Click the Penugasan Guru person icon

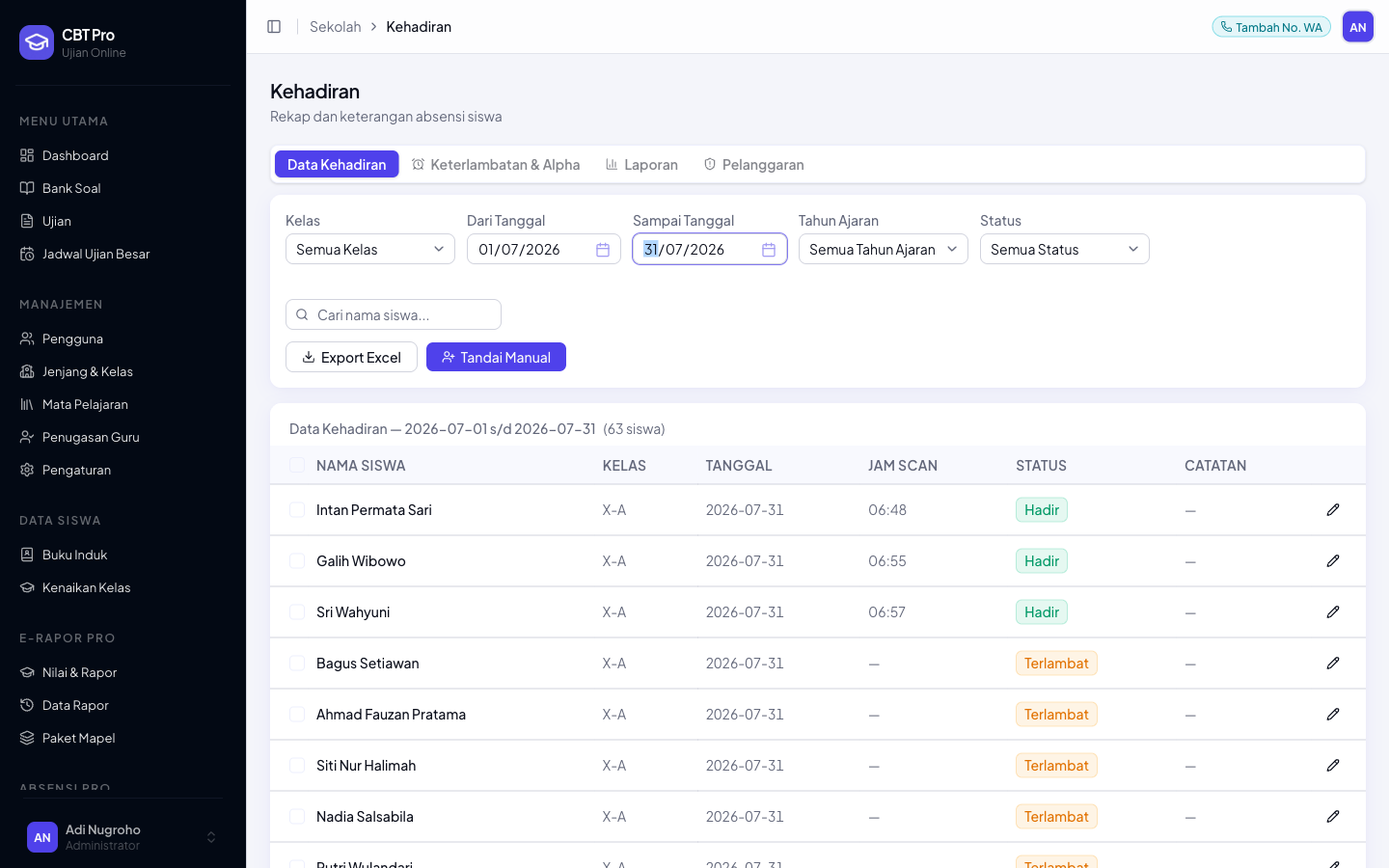[x=27, y=437]
